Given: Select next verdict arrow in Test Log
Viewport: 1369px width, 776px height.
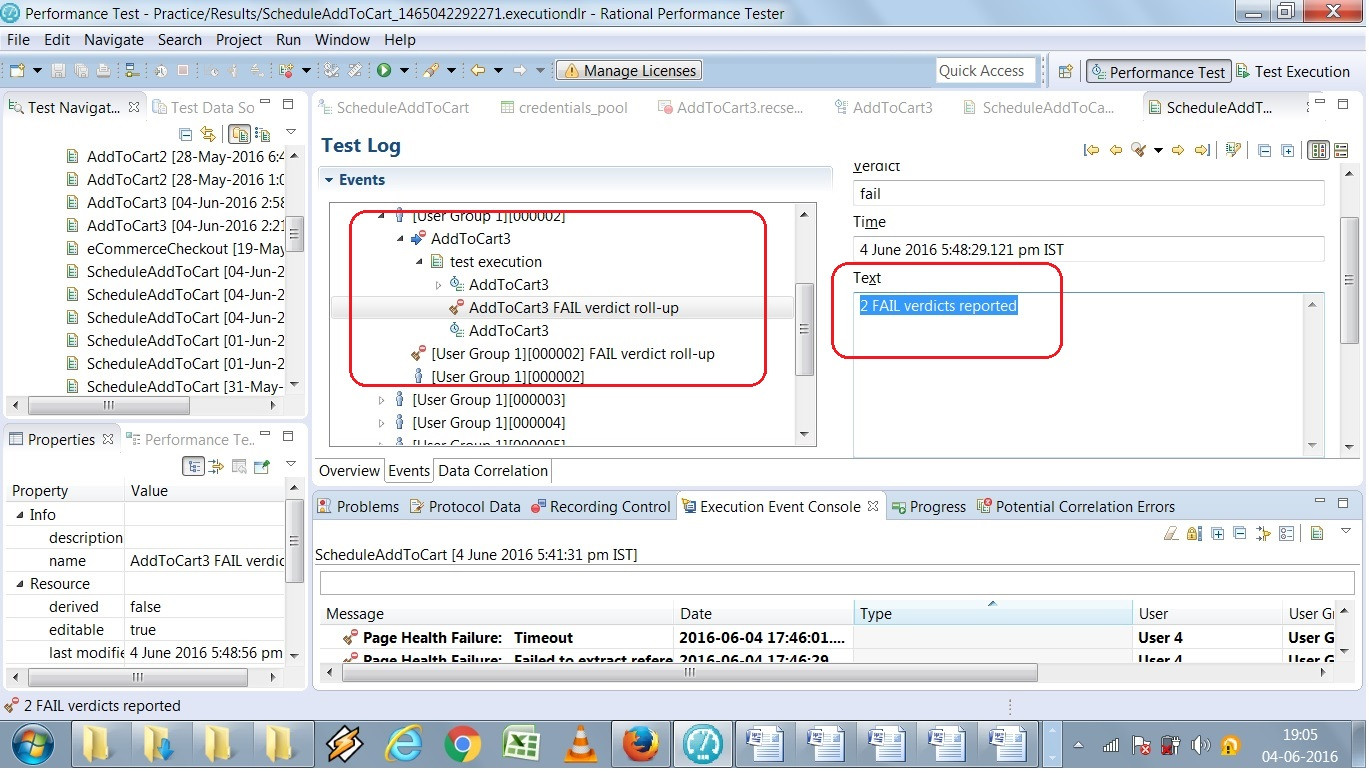Looking at the screenshot, I should click(x=1178, y=150).
